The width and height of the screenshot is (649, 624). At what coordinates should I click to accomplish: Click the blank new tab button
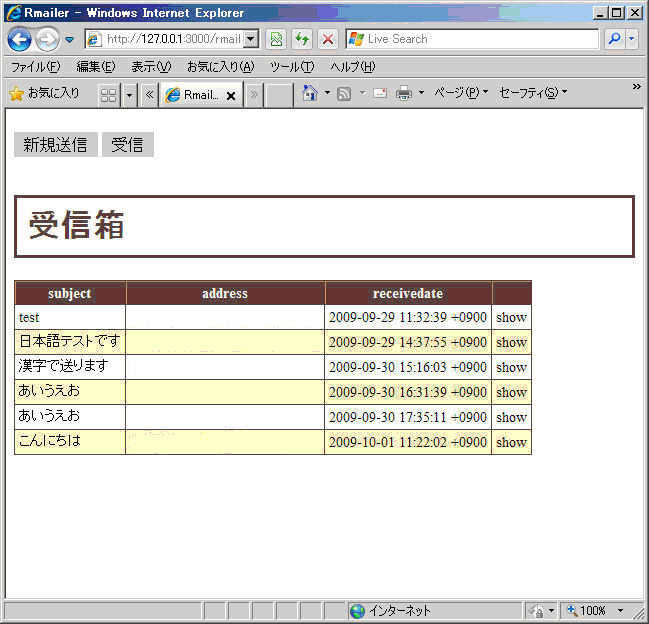pyautogui.click(x=279, y=95)
